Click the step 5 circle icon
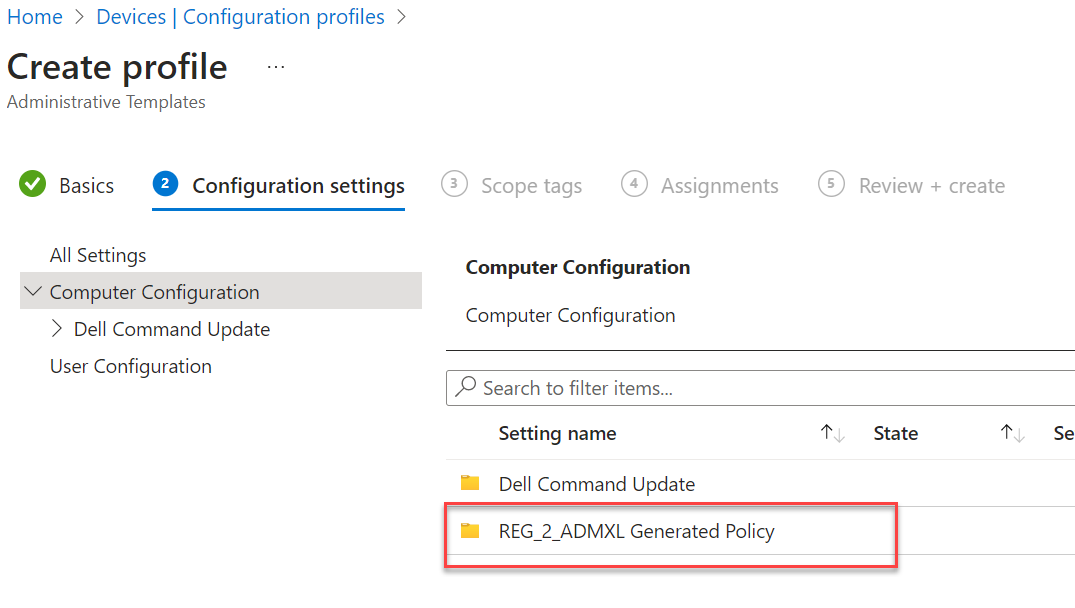 point(831,184)
